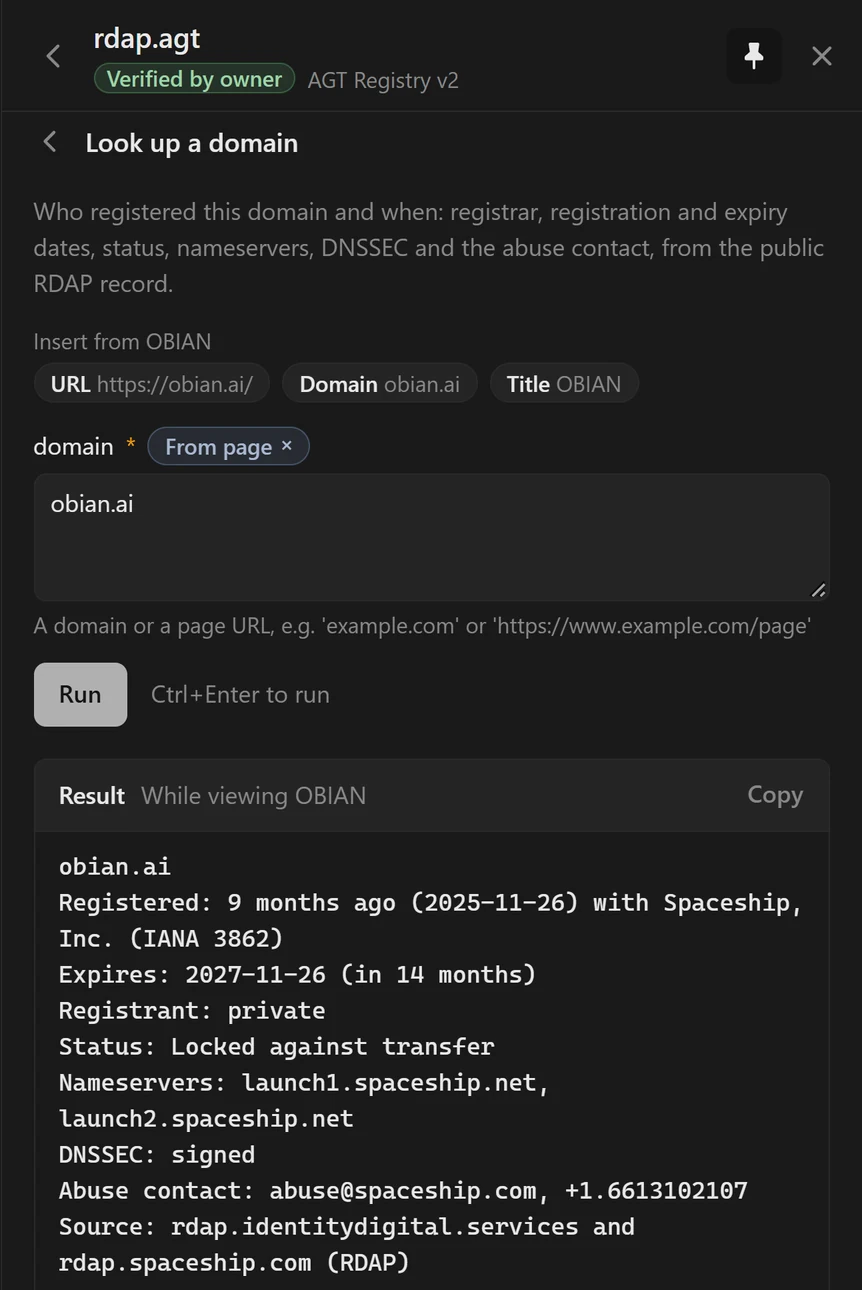Click the Registered: 9 months ago line
Screen dimensions: 862x1290
coord(431,920)
